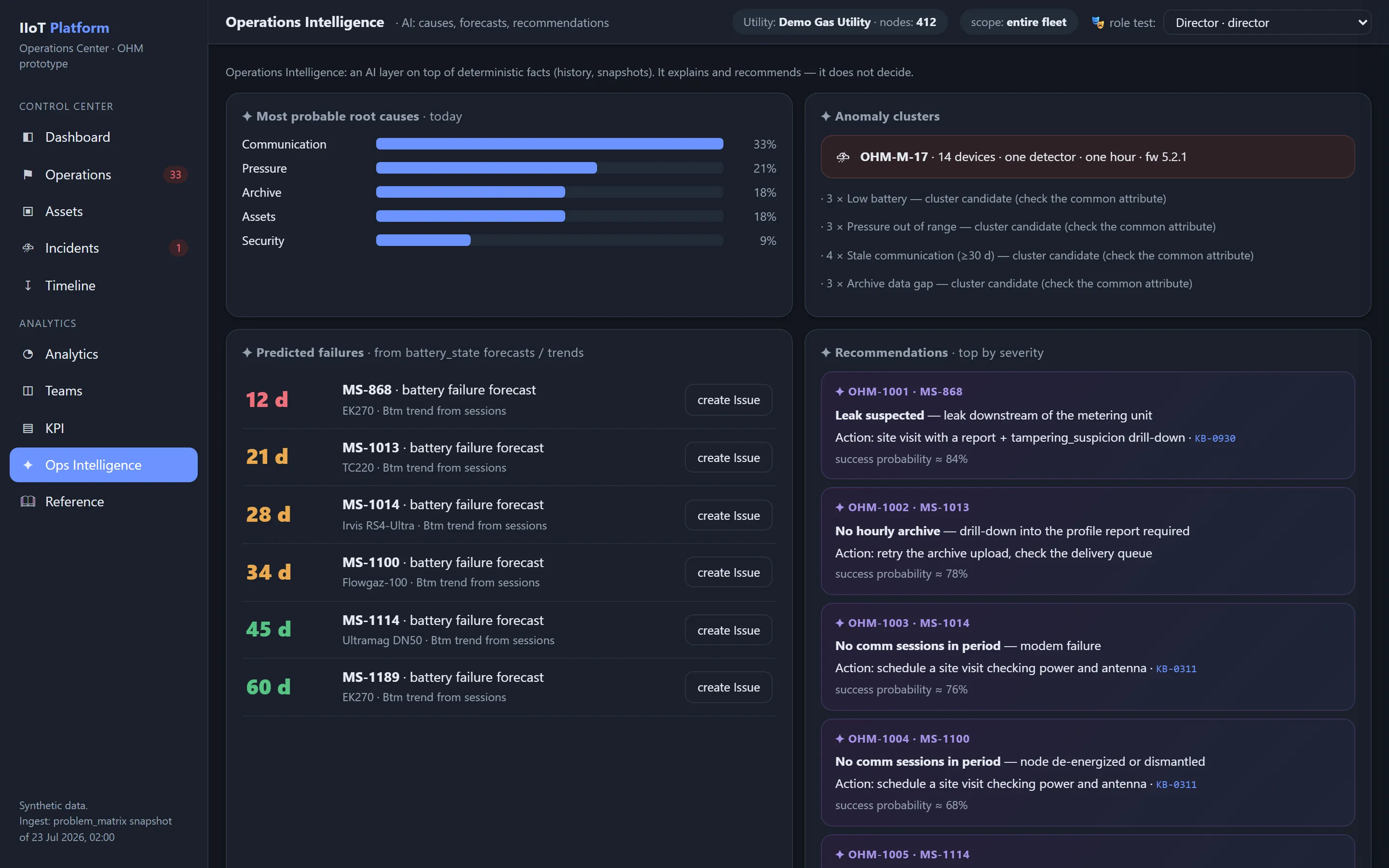Click the role test masks icon
The image size is (1389, 868).
pyautogui.click(x=1097, y=22)
